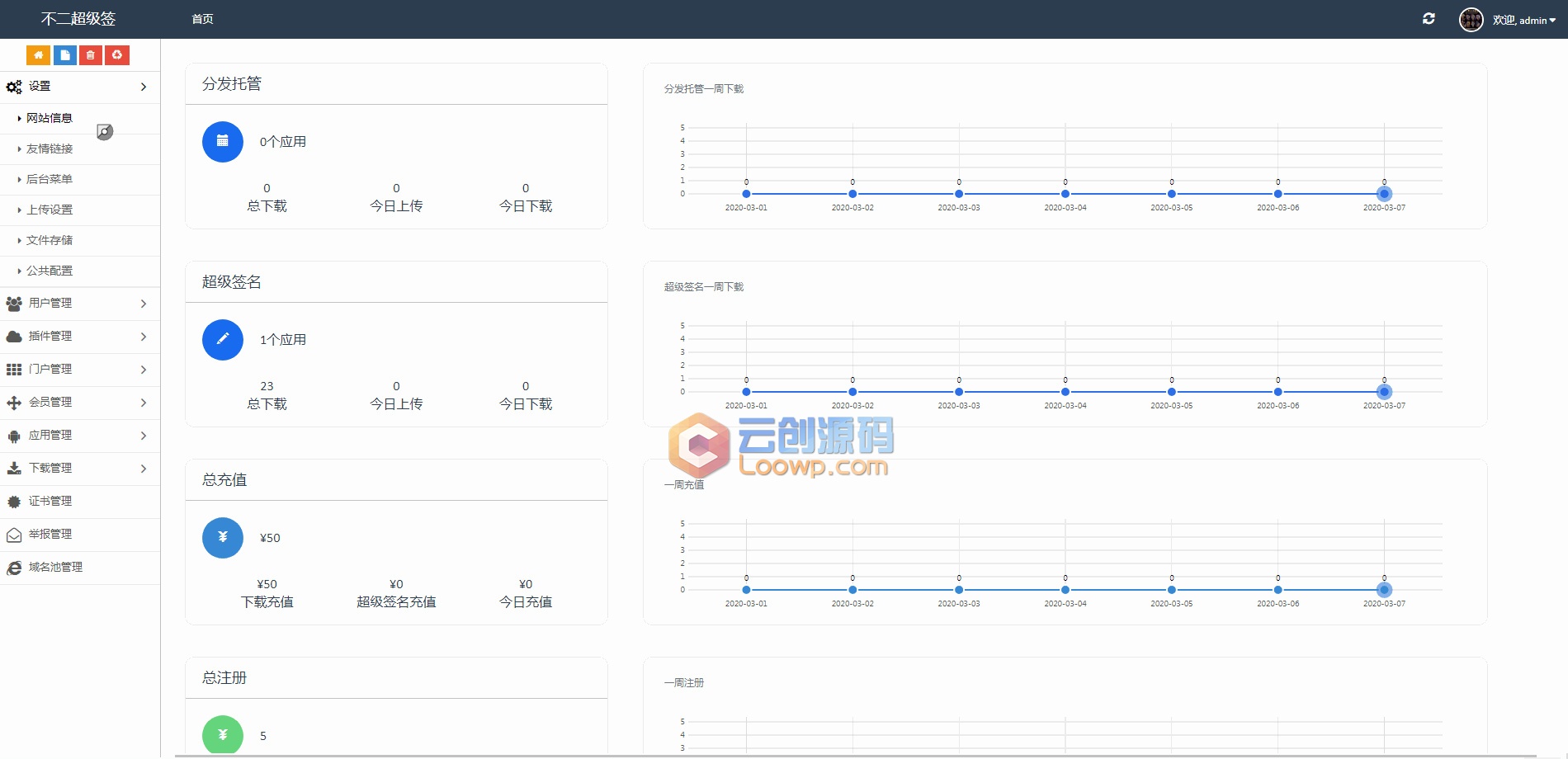Click the 下载管理 download icon
This screenshot has width=1568, height=759.
14,469
